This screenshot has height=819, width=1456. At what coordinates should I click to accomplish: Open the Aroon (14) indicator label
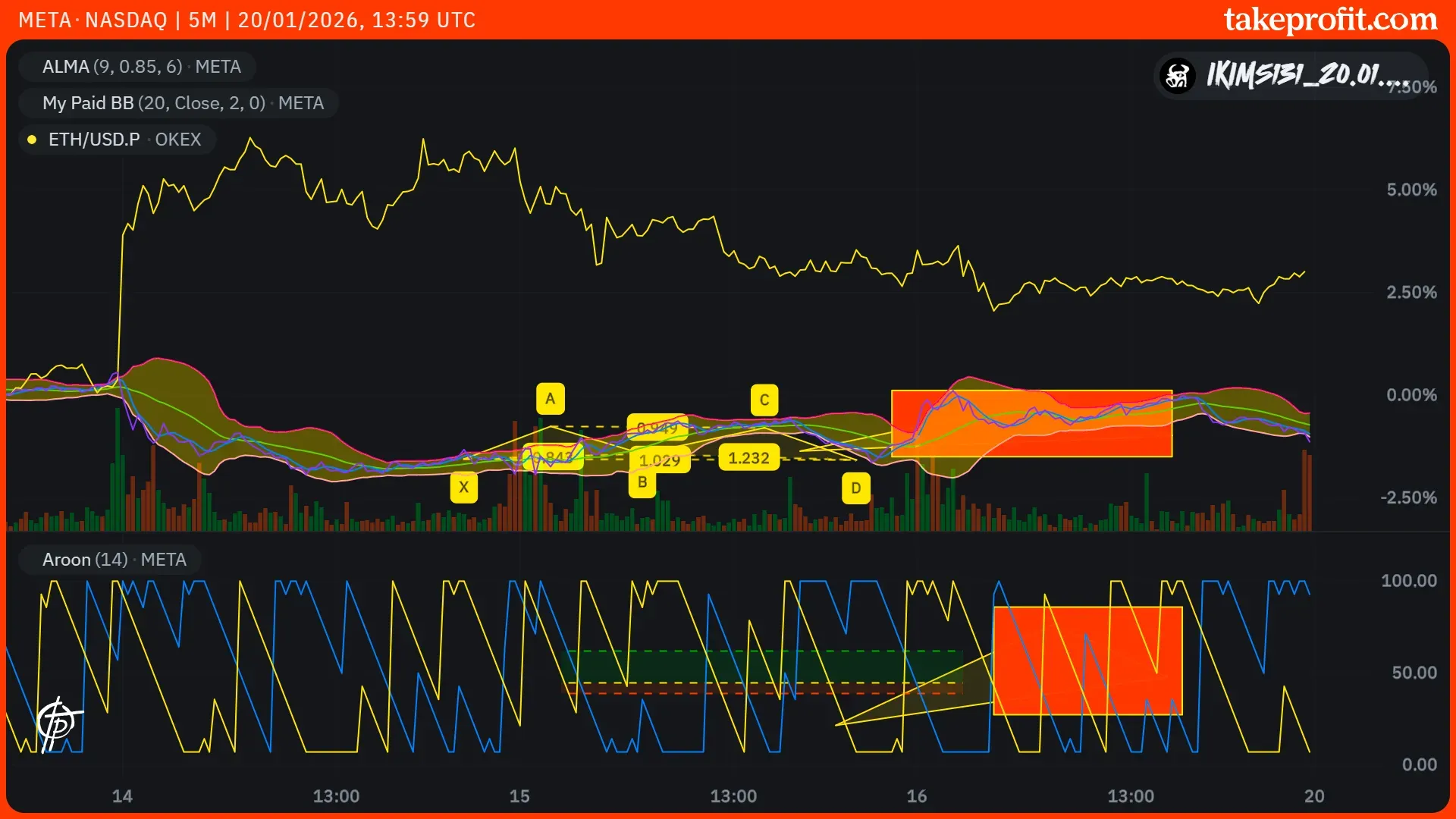[x=114, y=560]
